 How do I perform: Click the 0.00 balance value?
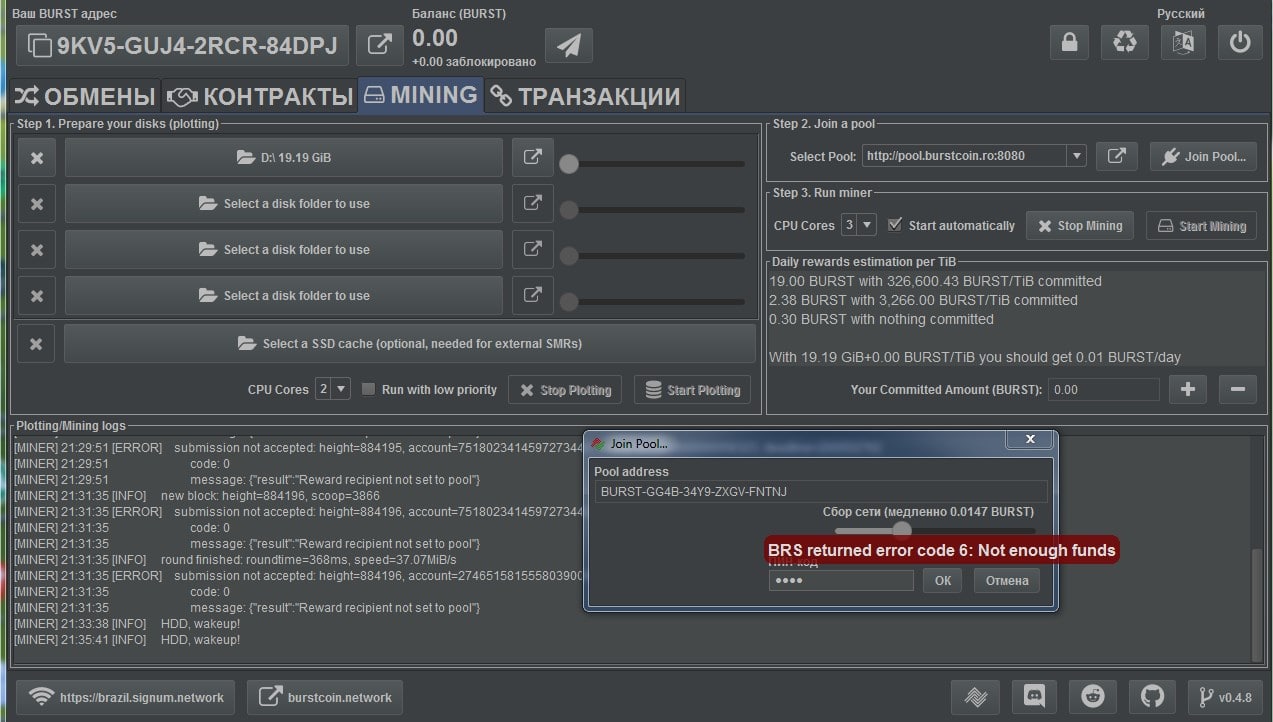click(x=435, y=39)
